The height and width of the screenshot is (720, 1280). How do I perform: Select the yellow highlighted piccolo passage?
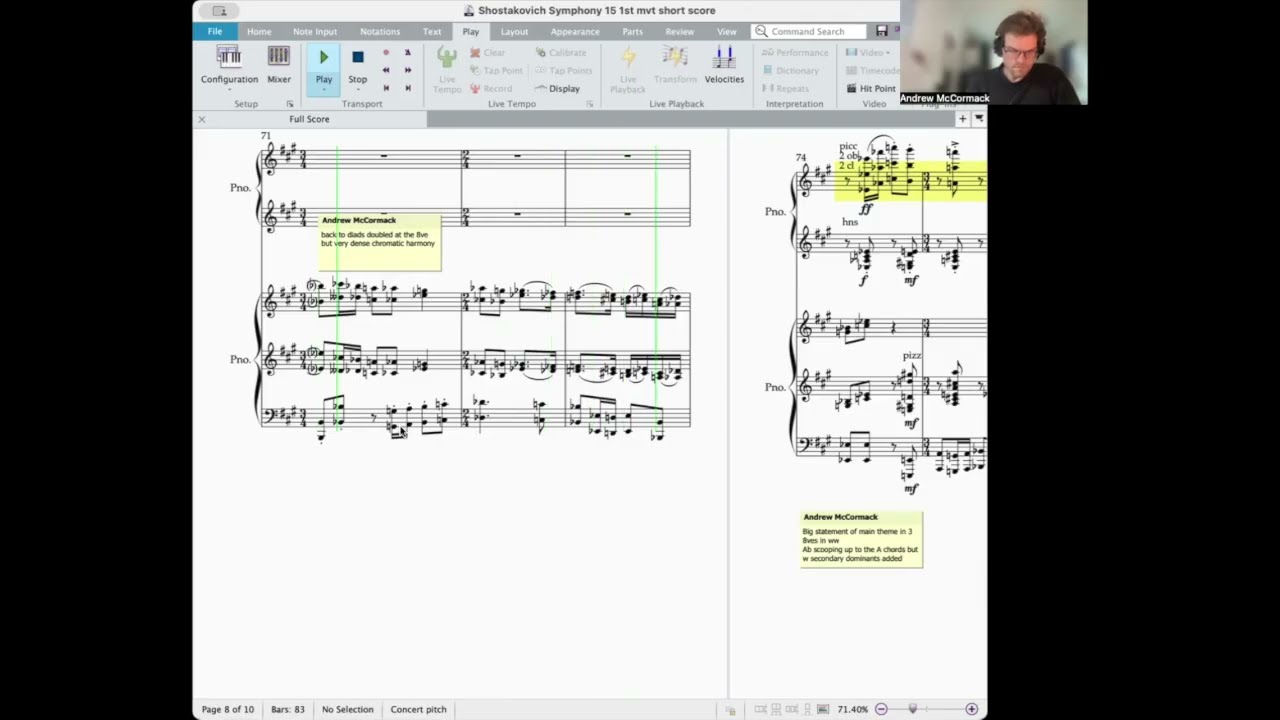(911, 180)
